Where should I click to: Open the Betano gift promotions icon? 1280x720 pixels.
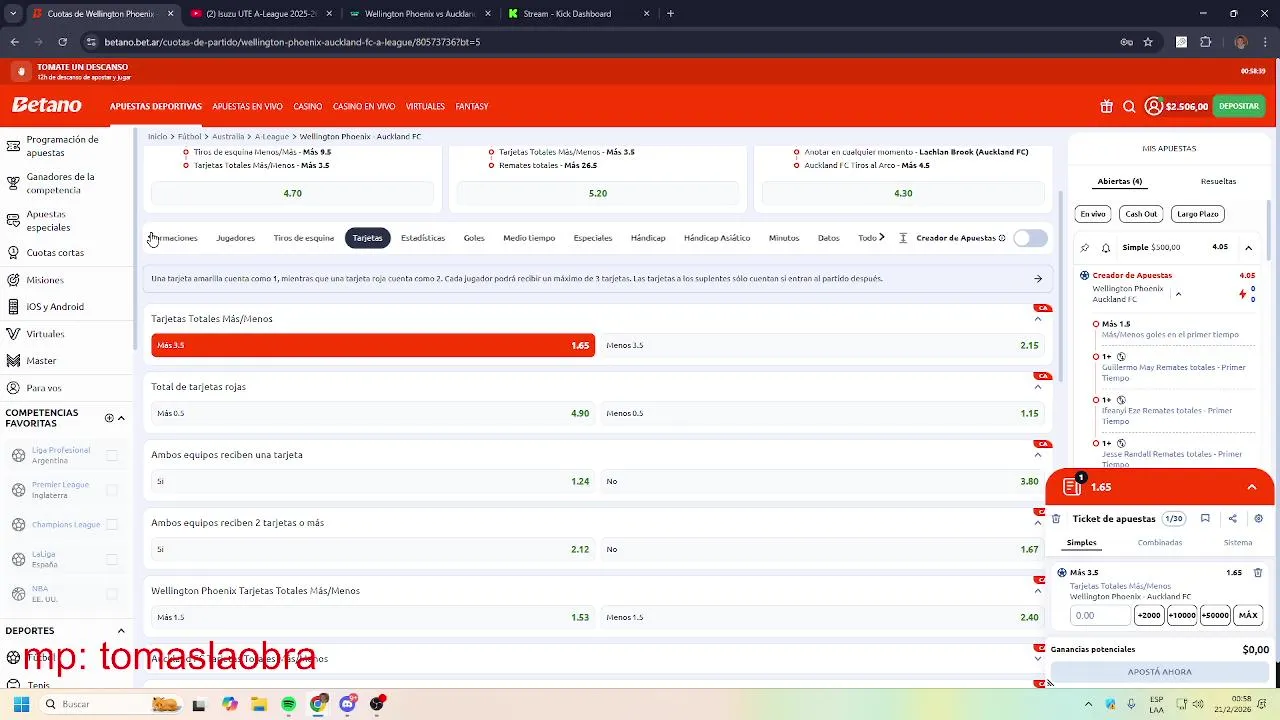[x=1106, y=106]
